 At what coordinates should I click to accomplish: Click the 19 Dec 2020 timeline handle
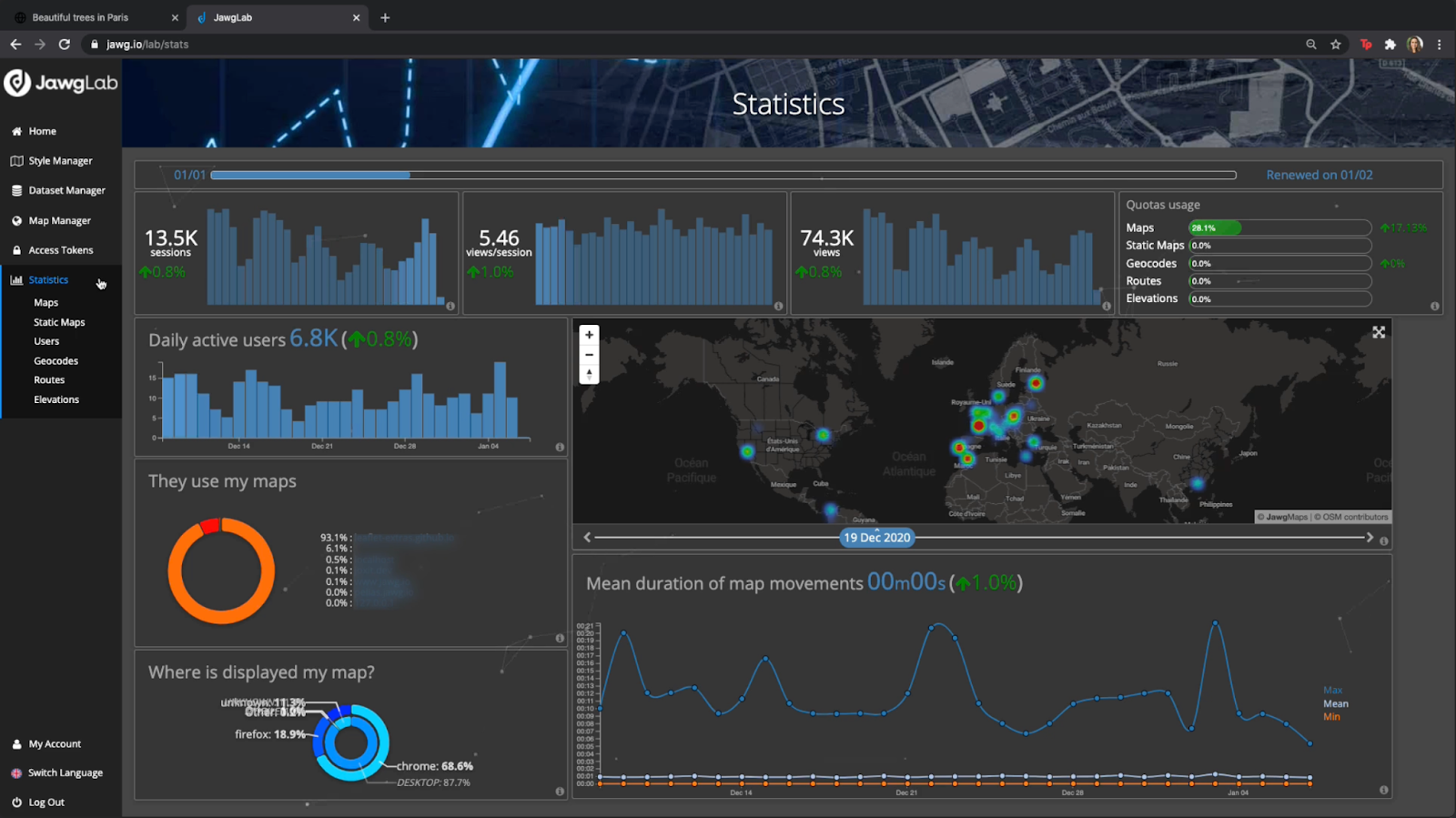tap(876, 537)
